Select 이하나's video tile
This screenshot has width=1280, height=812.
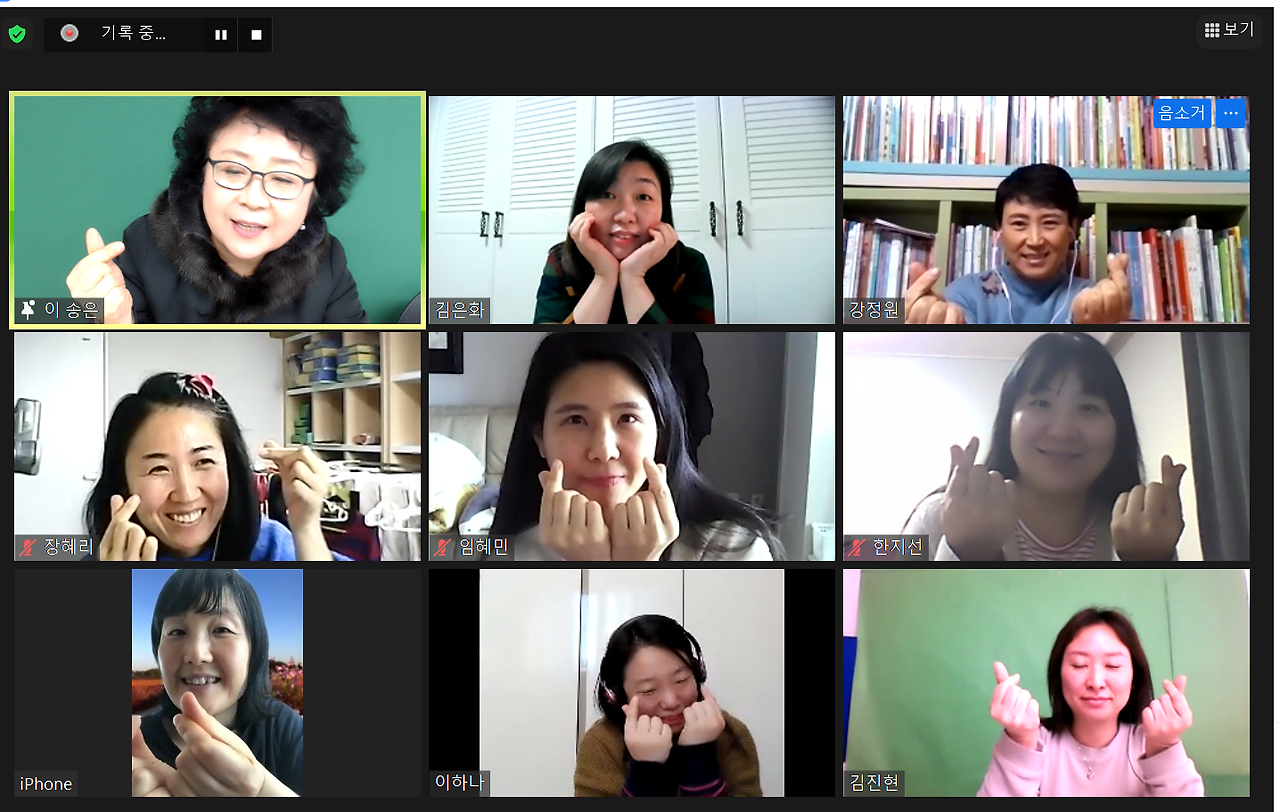632,683
